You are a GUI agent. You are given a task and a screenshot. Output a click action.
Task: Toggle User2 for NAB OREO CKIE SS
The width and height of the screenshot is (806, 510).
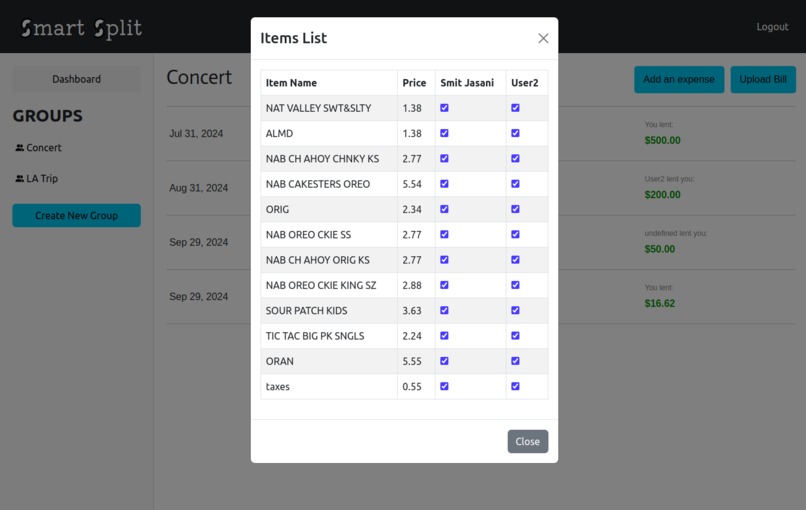[x=516, y=234]
